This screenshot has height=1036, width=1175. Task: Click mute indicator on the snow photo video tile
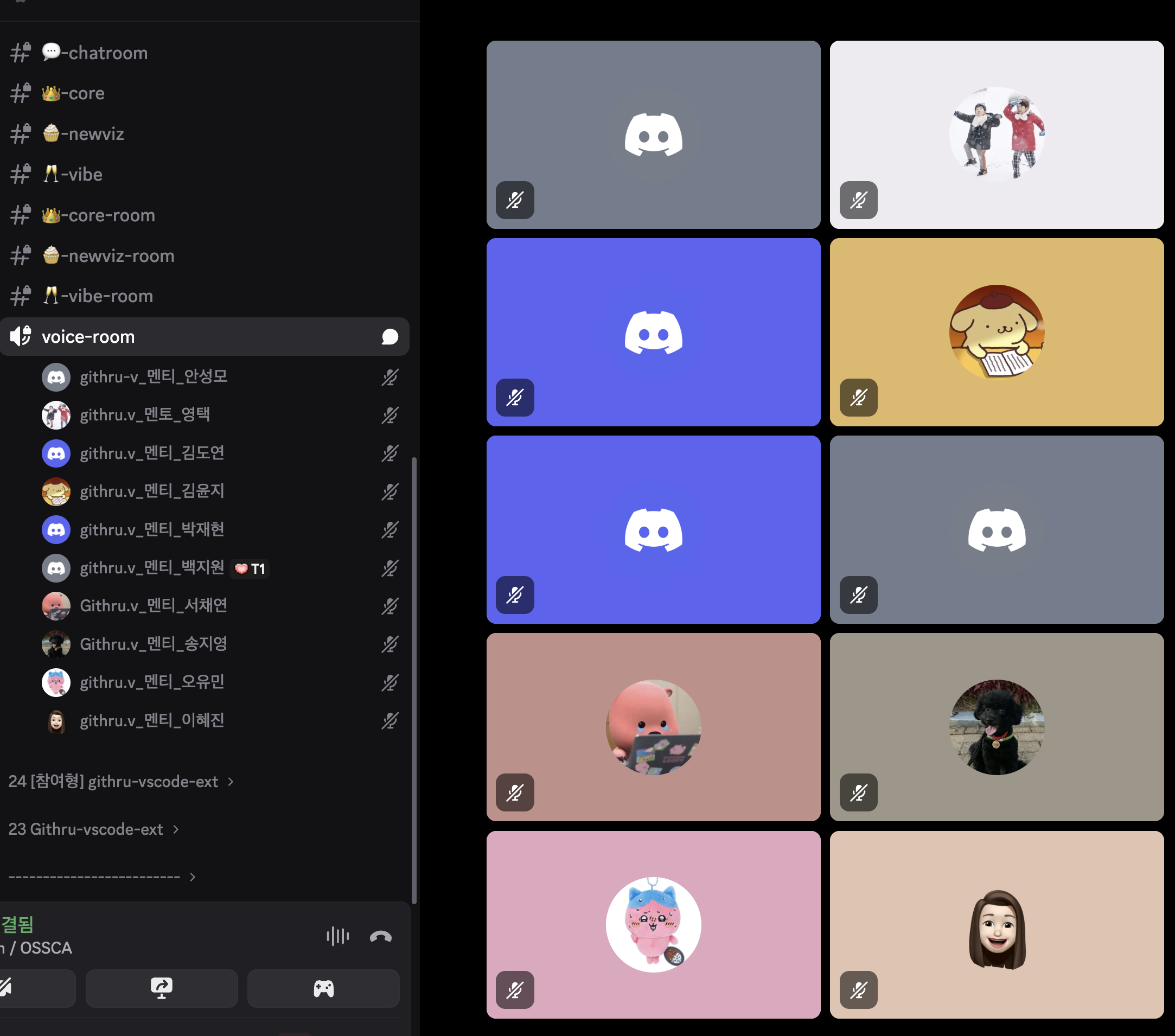(x=858, y=200)
